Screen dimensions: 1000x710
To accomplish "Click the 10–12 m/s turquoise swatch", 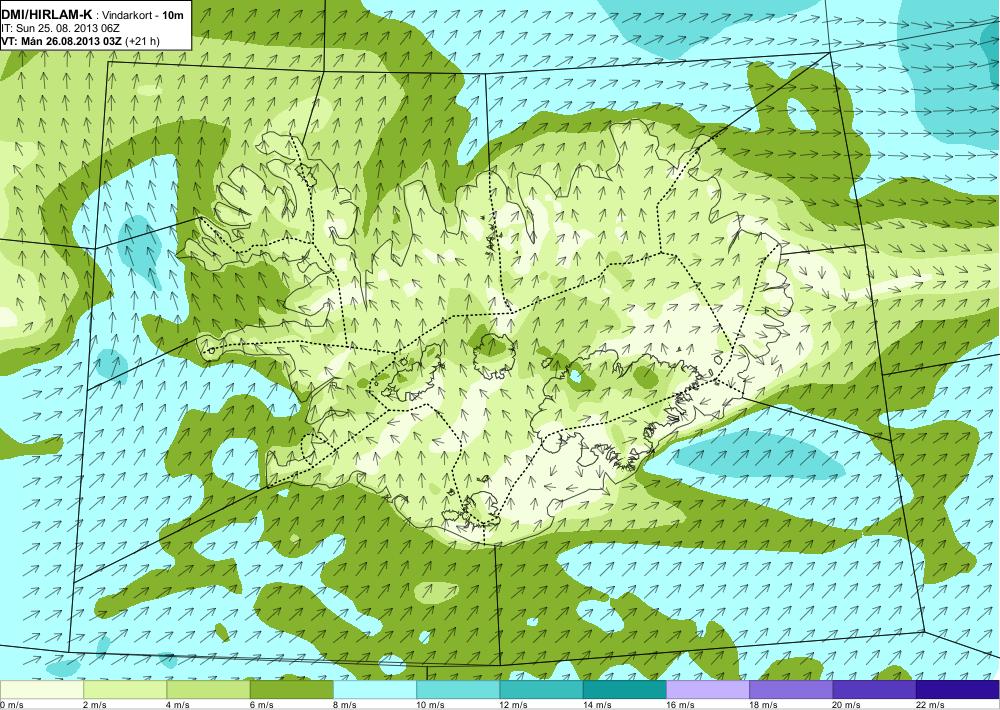I will (458, 690).
